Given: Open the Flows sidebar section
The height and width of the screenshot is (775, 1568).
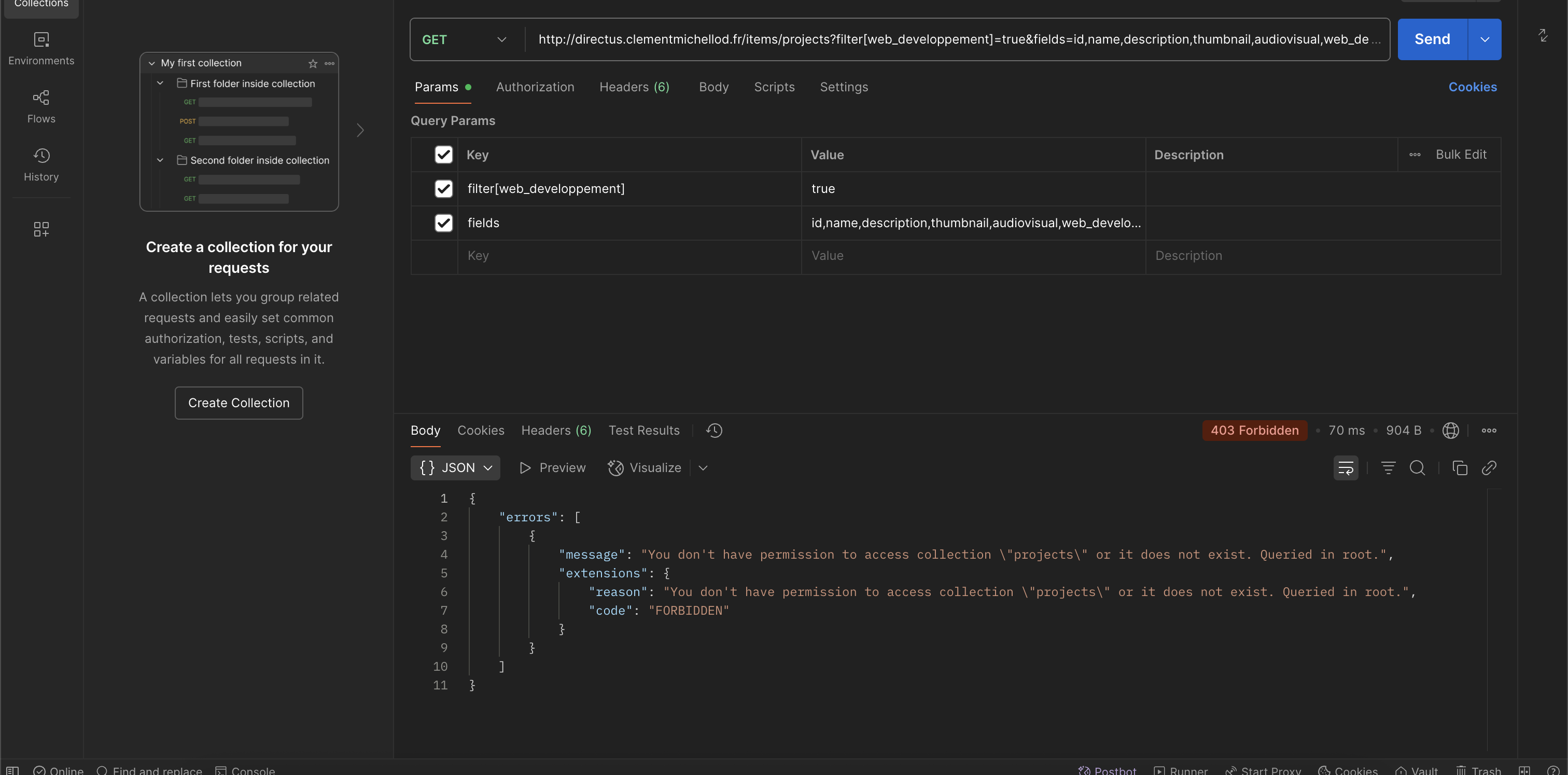Looking at the screenshot, I should [x=41, y=106].
